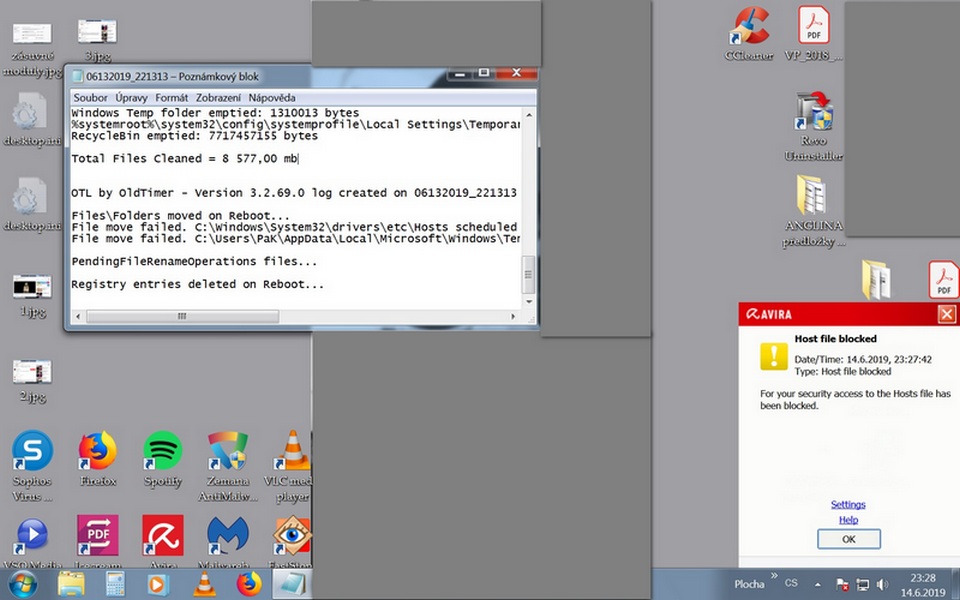Viewport: 960px width, 600px height.
Task: Open the Formát menu
Action: click(x=172, y=98)
